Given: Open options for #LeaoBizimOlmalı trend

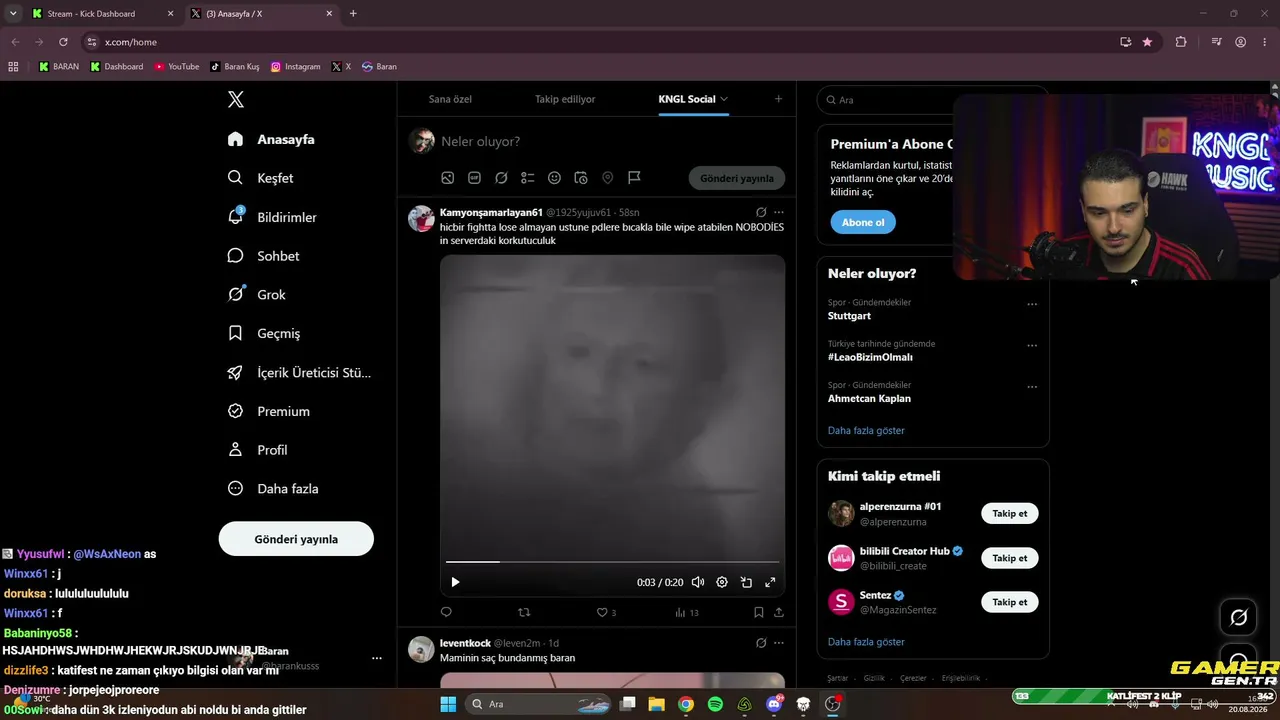Looking at the screenshot, I should click(x=1032, y=346).
